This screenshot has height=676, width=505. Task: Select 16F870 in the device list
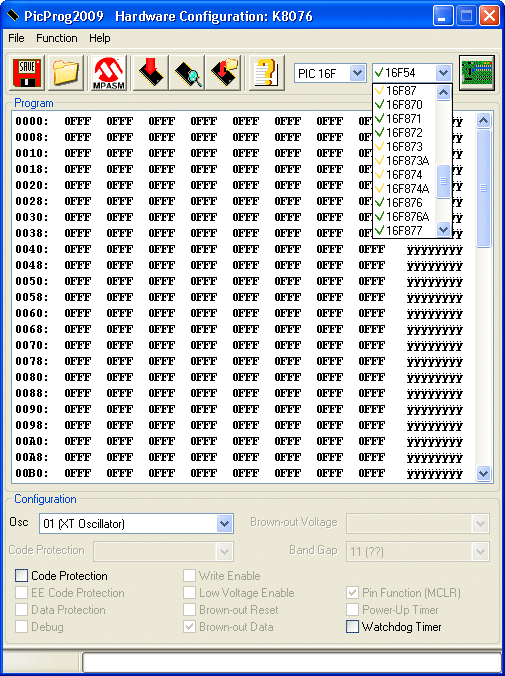coord(404,105)
